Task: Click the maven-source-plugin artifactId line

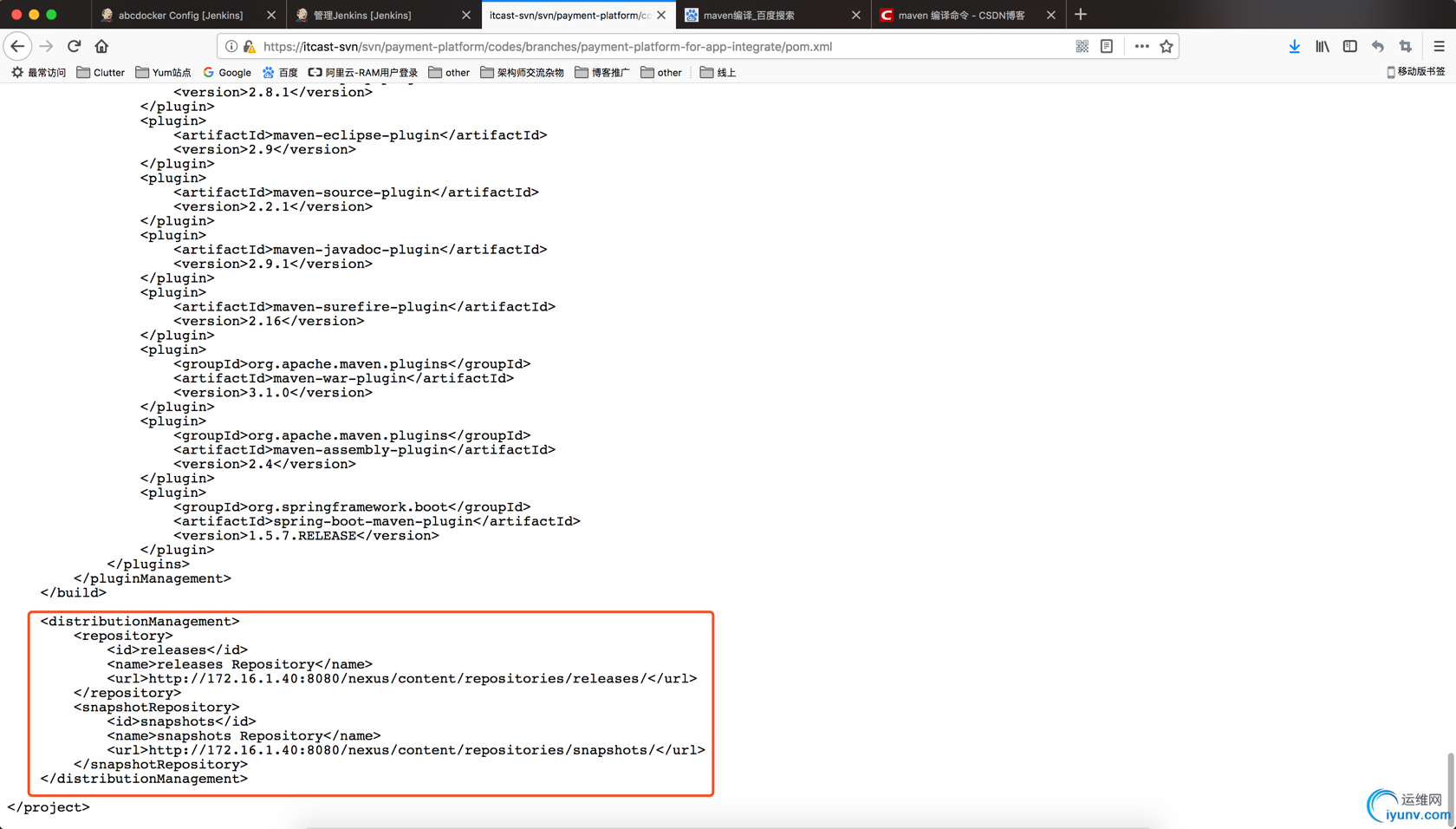Action: pyautogui.click(x=356, y=193)
